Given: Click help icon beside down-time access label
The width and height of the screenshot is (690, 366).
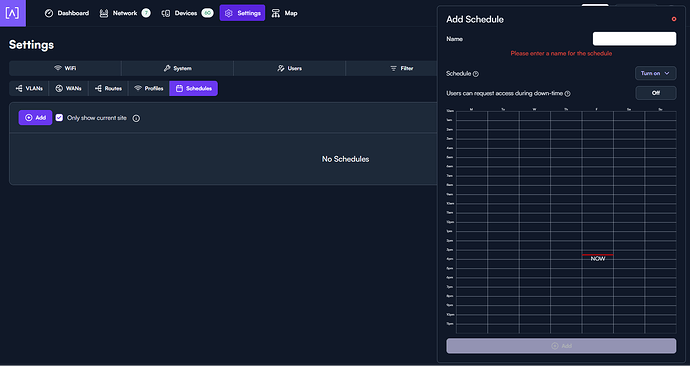Looking at the screenshot, I should [x=568, y=93].
